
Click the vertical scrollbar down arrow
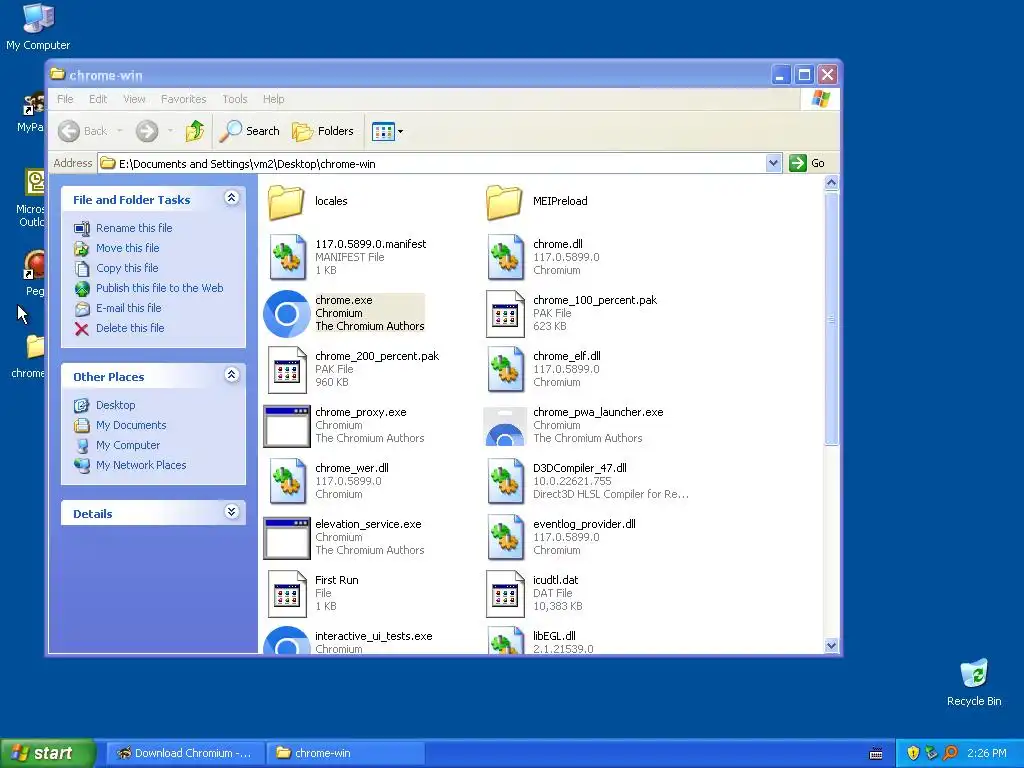coord(831,646)
